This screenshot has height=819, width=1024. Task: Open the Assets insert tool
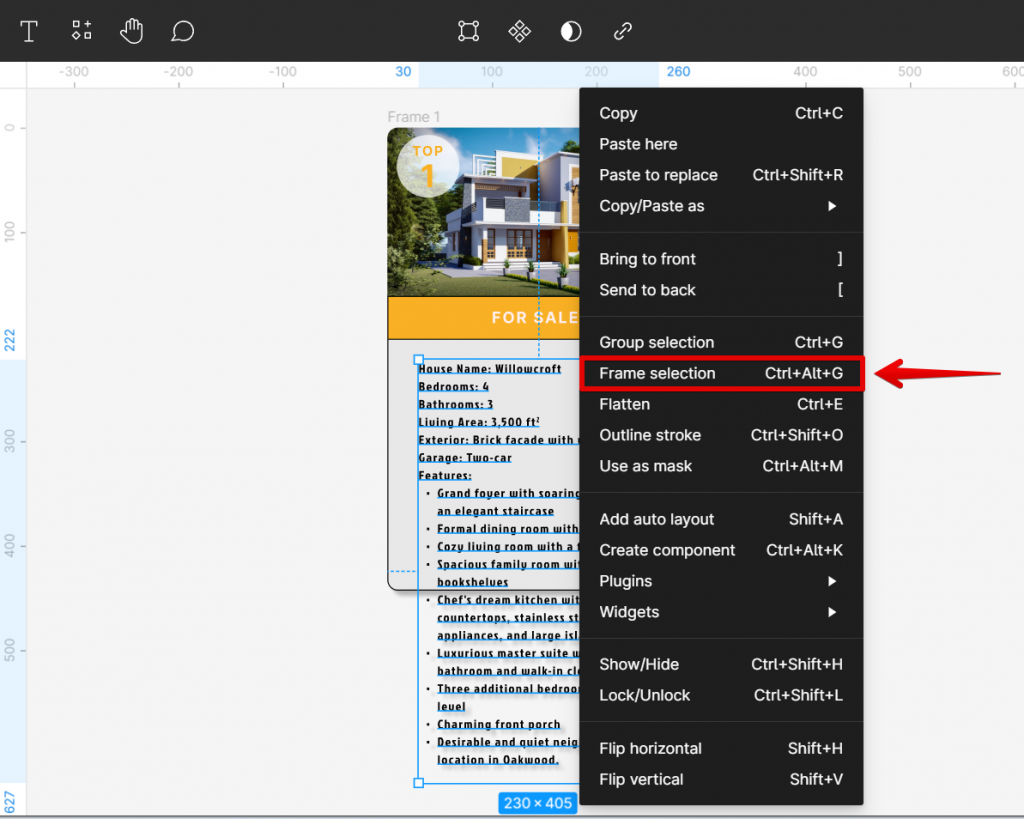(x=81, y=31)
